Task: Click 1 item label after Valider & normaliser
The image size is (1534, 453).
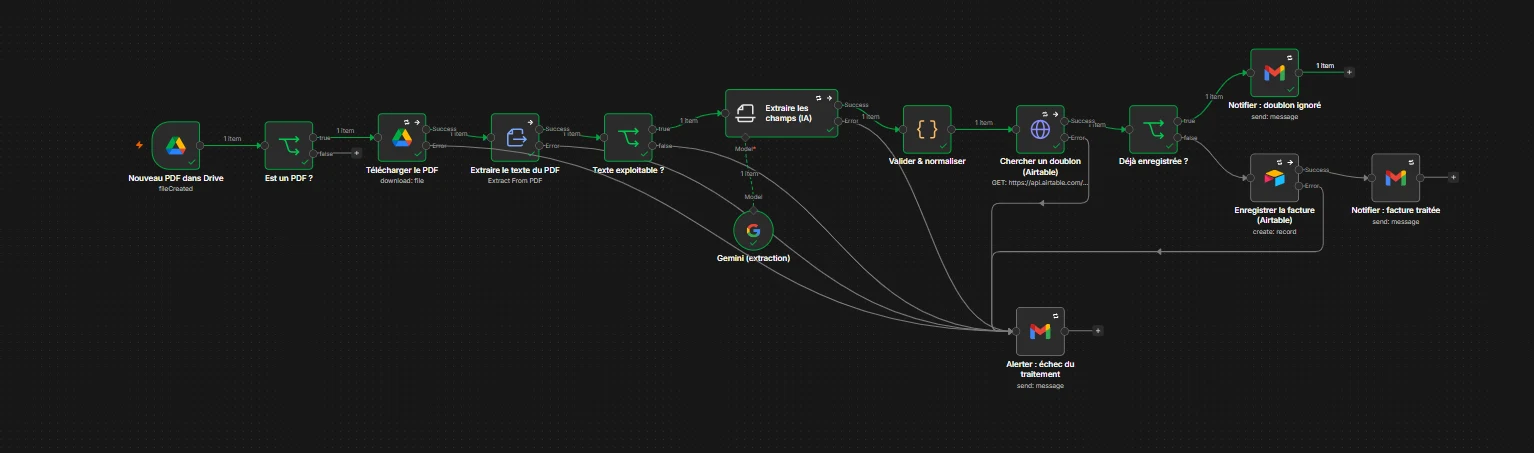Action: 983,122
